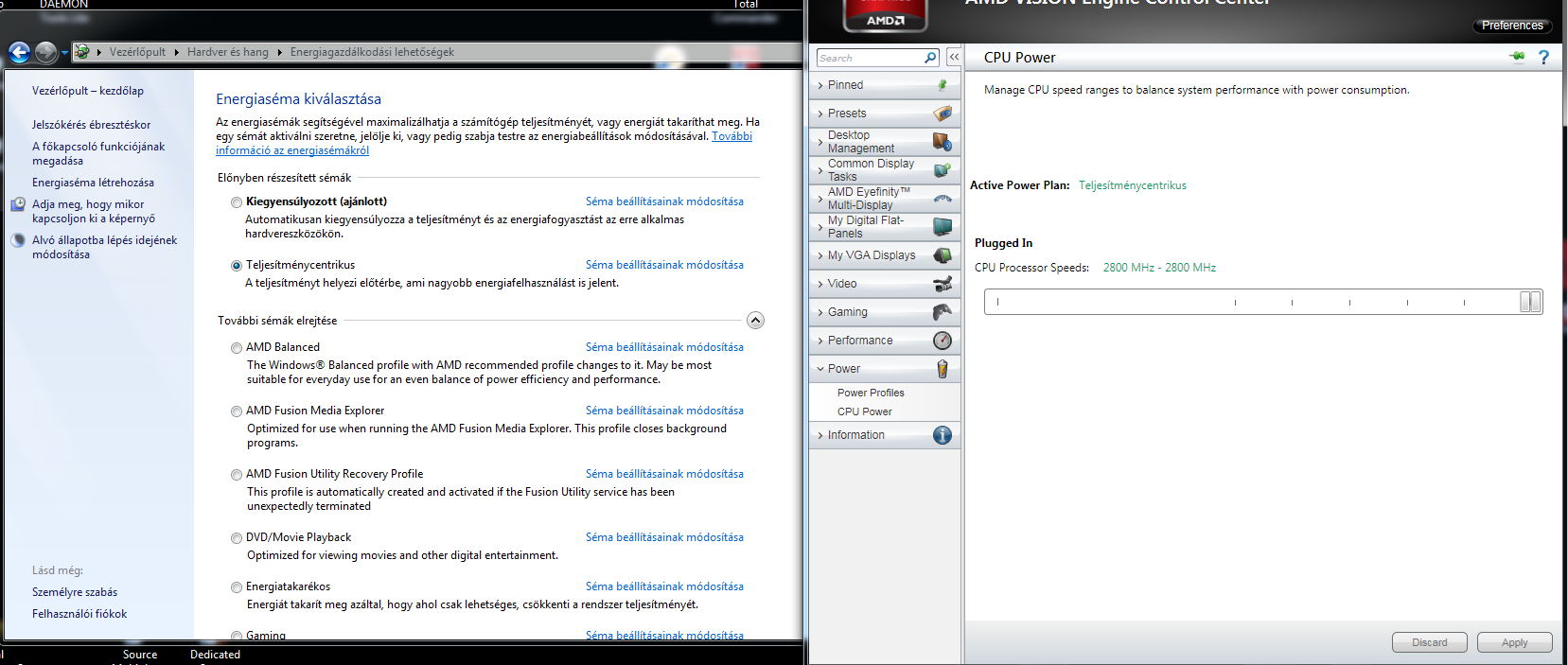Click shield icon beside 'Alvó állapotba lépés'
The image size is (1568, 665).
click(18, 240)
